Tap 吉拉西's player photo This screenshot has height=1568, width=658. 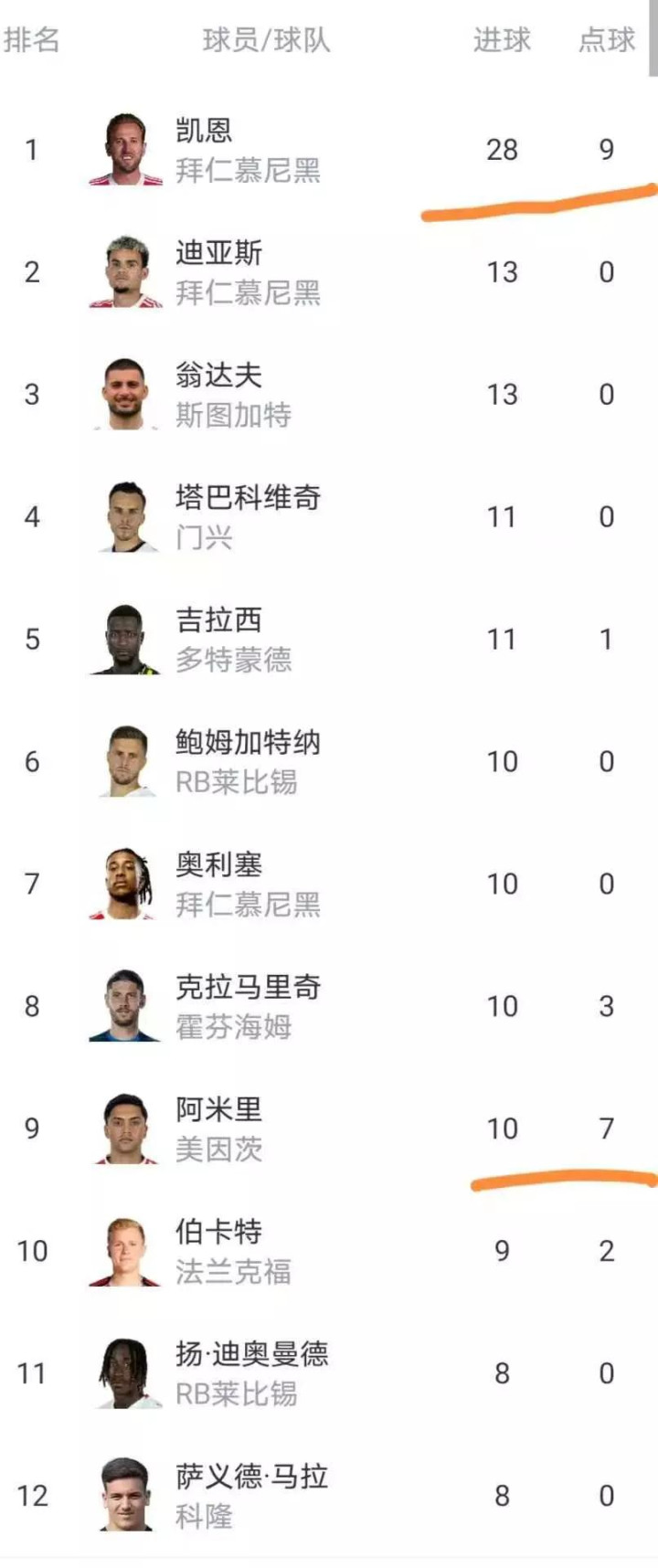(125, 640)
